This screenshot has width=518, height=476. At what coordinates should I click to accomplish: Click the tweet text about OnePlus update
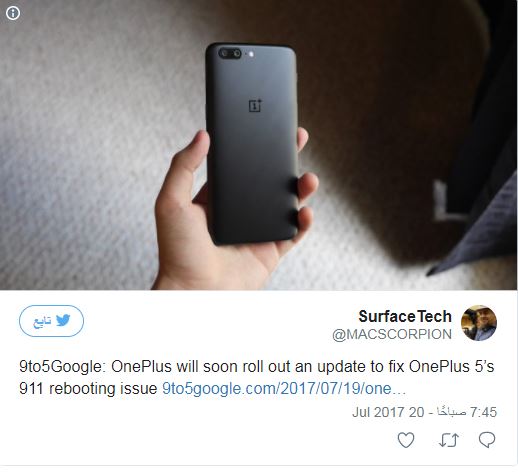[257, 378]
